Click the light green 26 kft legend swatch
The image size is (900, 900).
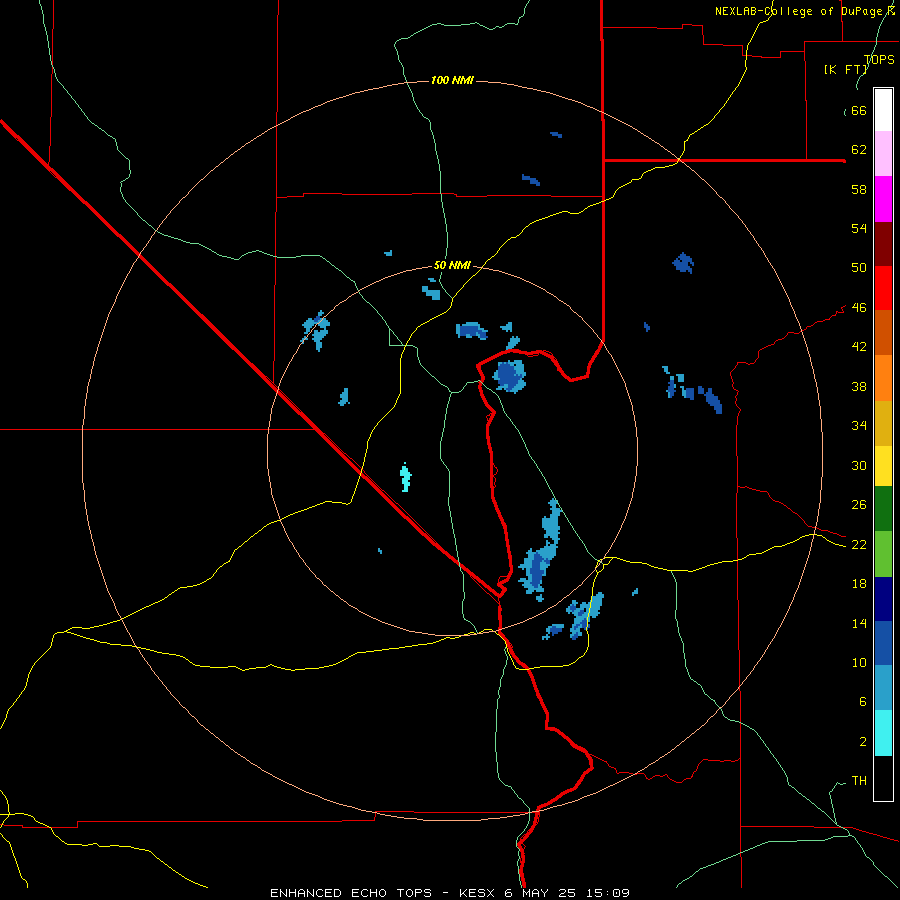click(883, 554)
